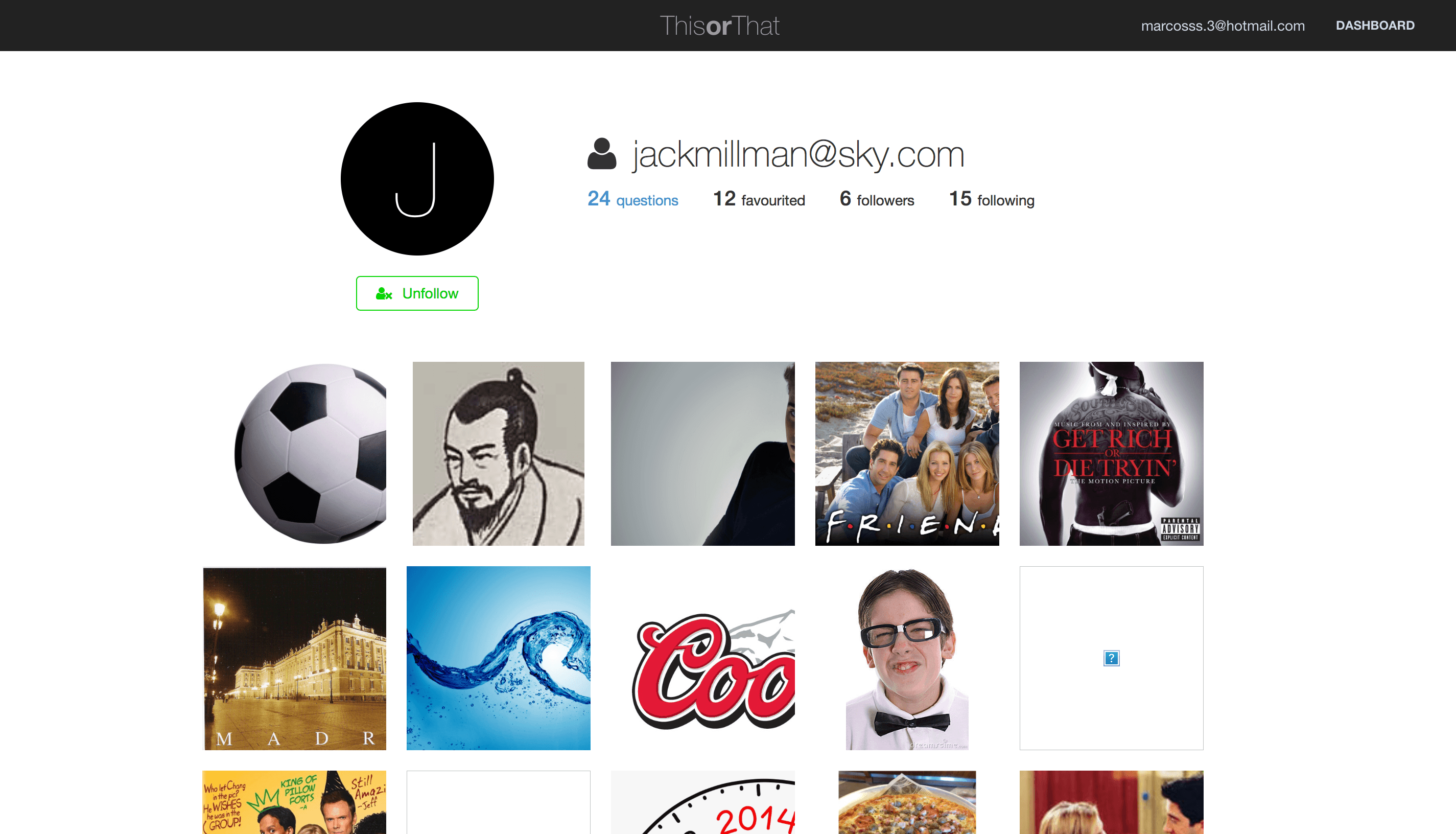The image size is (1456, 834).
Task: Click the user silhouette icon beside the email
Action: (601, 153)
